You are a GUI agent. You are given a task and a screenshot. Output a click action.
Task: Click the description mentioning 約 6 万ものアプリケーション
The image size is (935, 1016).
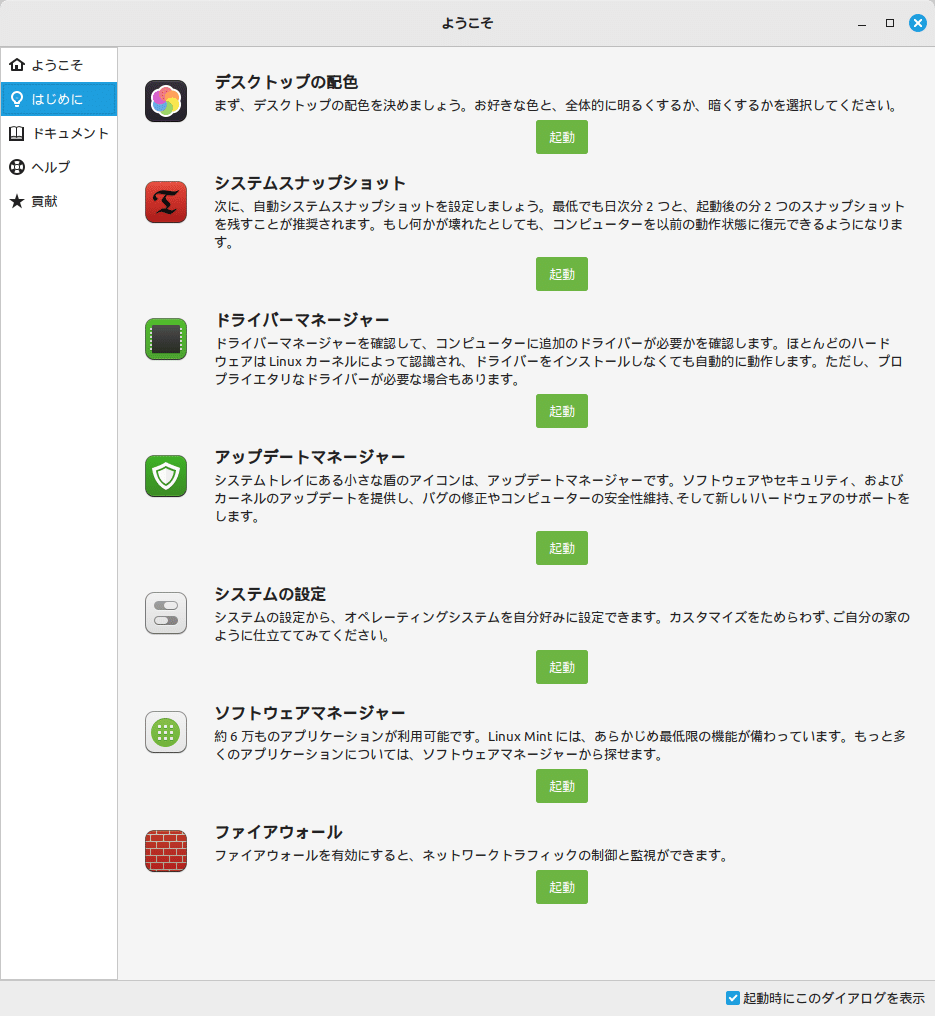[560, 745]
